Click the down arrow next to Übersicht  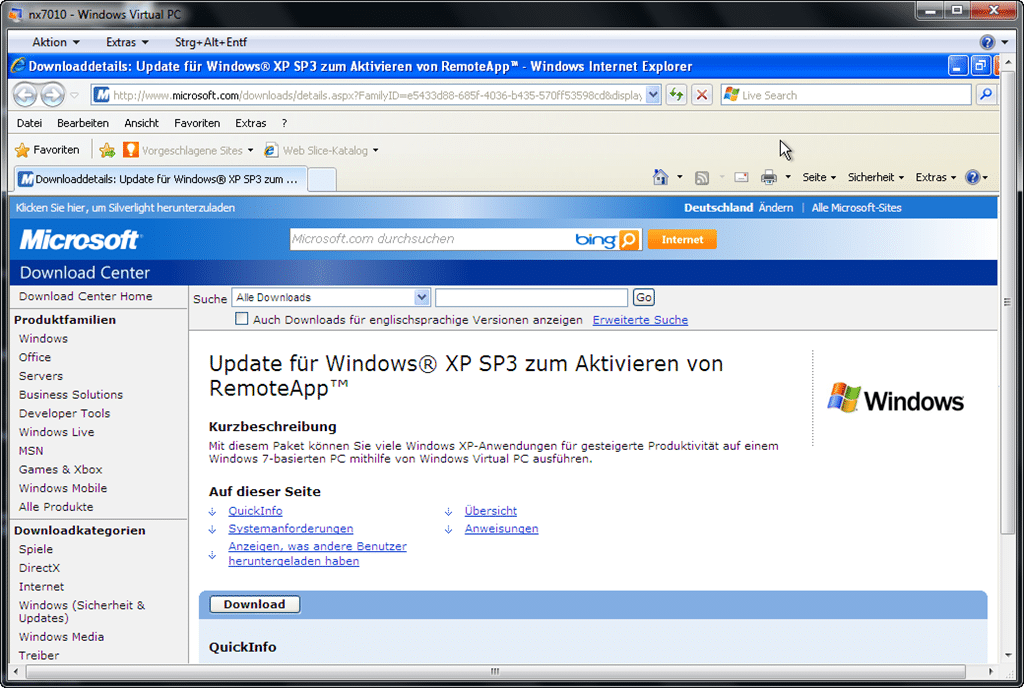[449, 512]
